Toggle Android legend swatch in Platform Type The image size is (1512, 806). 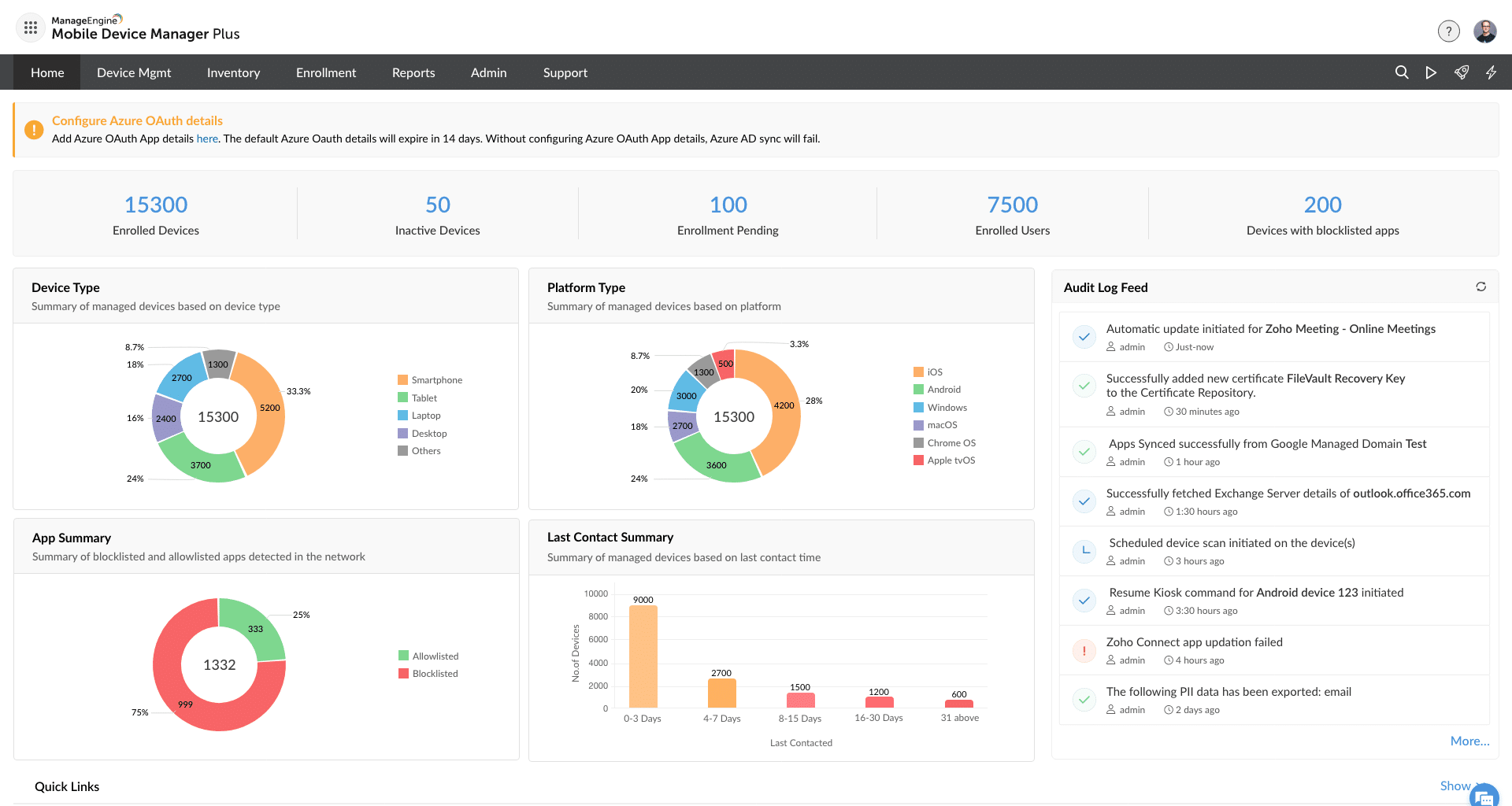pos(918,389)
